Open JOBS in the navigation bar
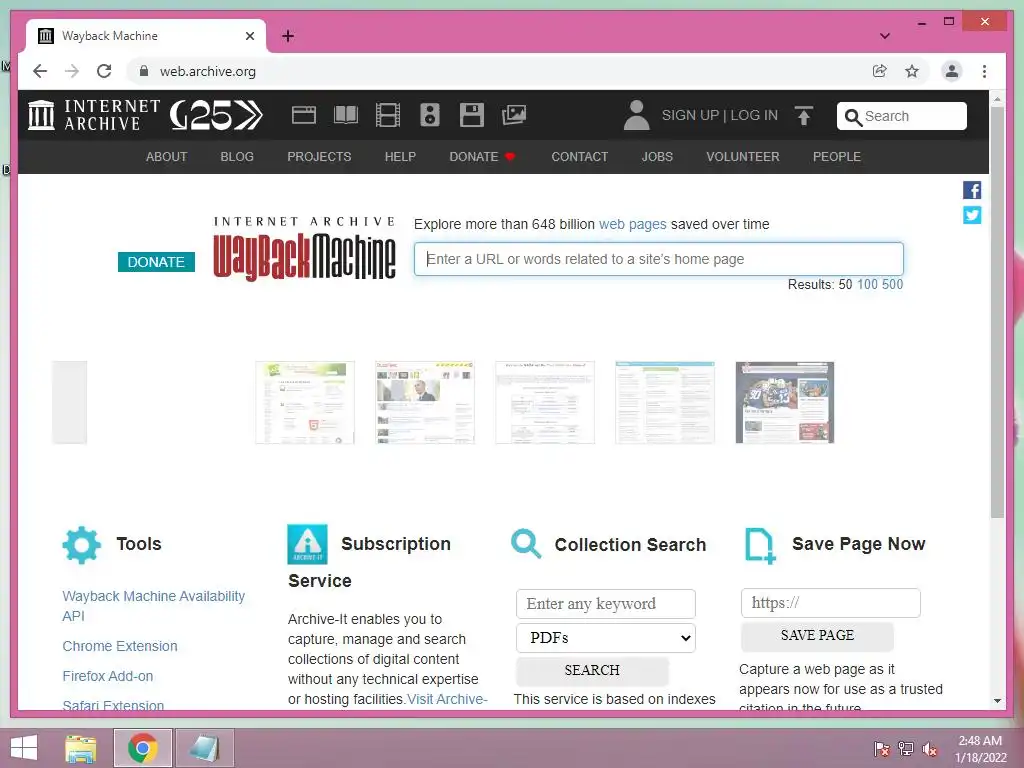Screen dimensions: 1024x768 657,157
